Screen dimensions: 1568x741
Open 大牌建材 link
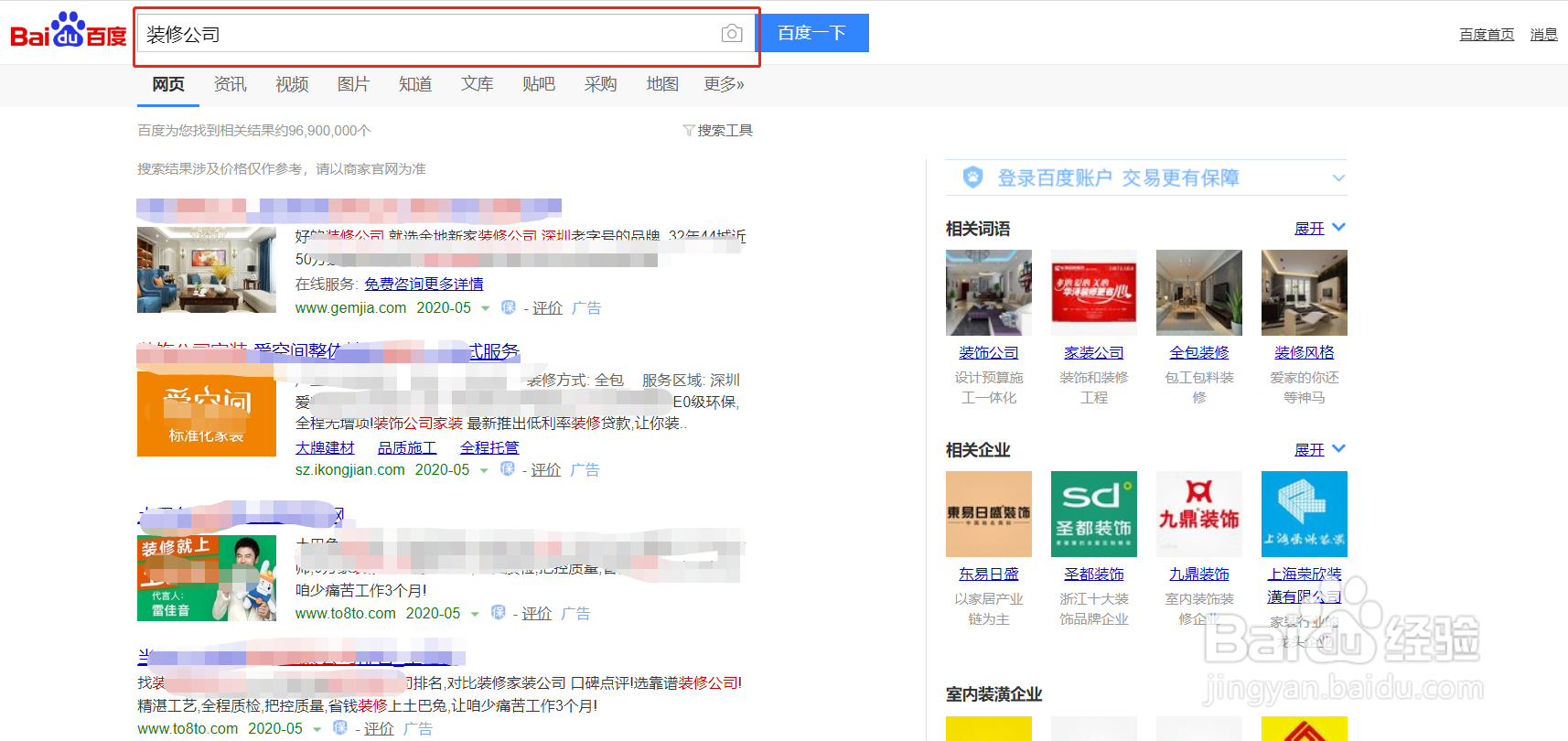(325, 448)
